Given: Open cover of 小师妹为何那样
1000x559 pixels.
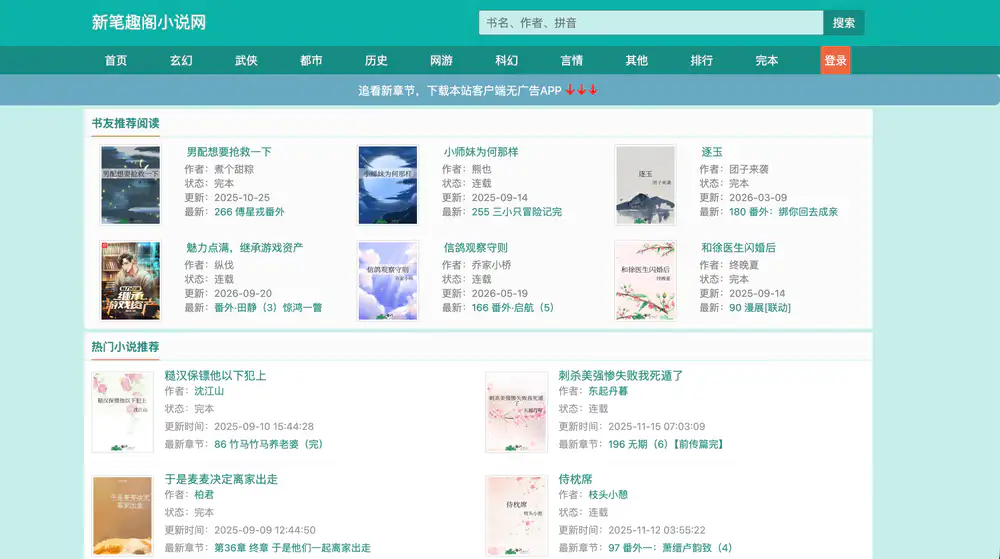Looking at the screenshot, I should click(x=388, y=185).
